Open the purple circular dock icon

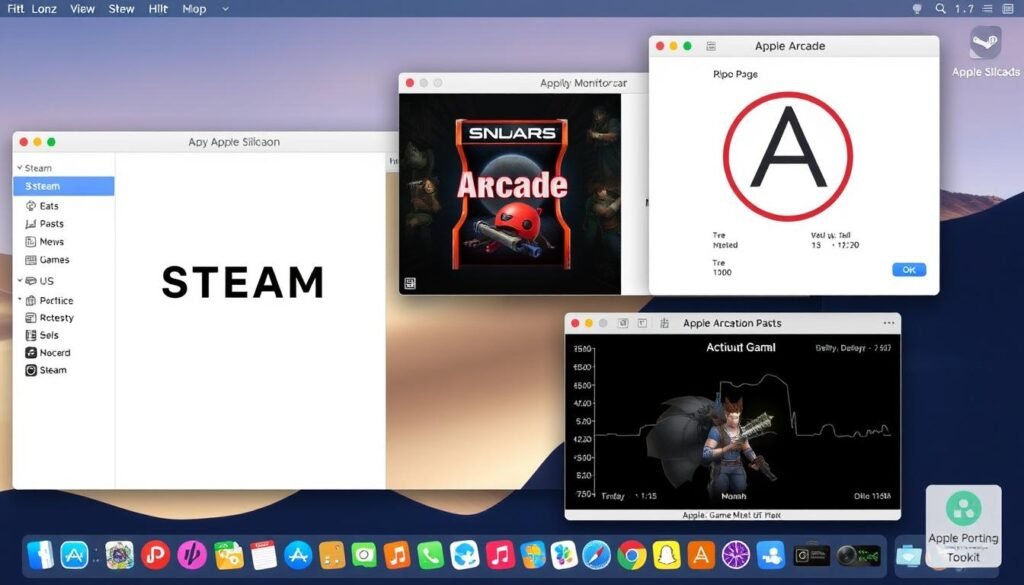[x=736, y=556]
